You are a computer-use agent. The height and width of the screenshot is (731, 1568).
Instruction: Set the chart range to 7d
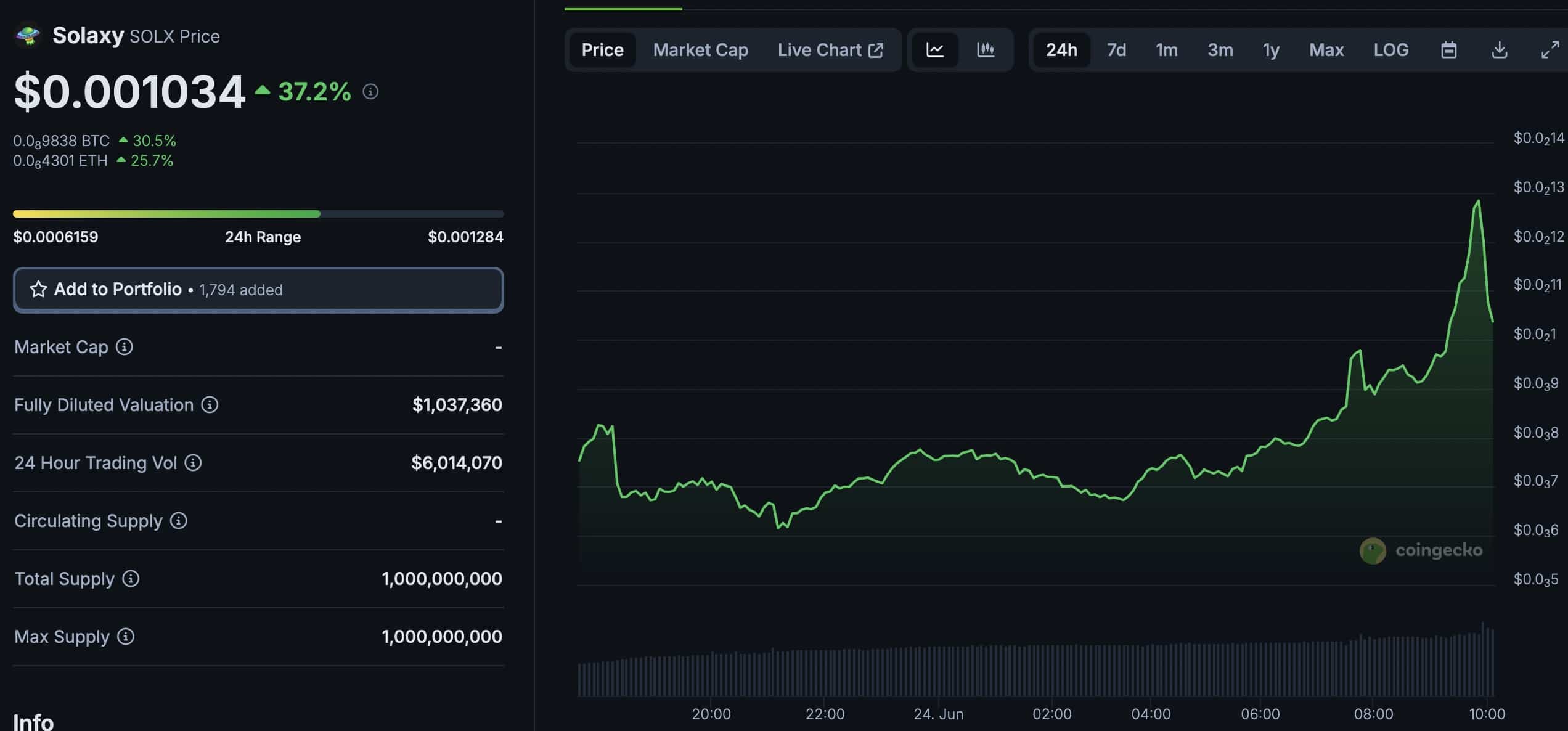click(x=1116, y=50)
